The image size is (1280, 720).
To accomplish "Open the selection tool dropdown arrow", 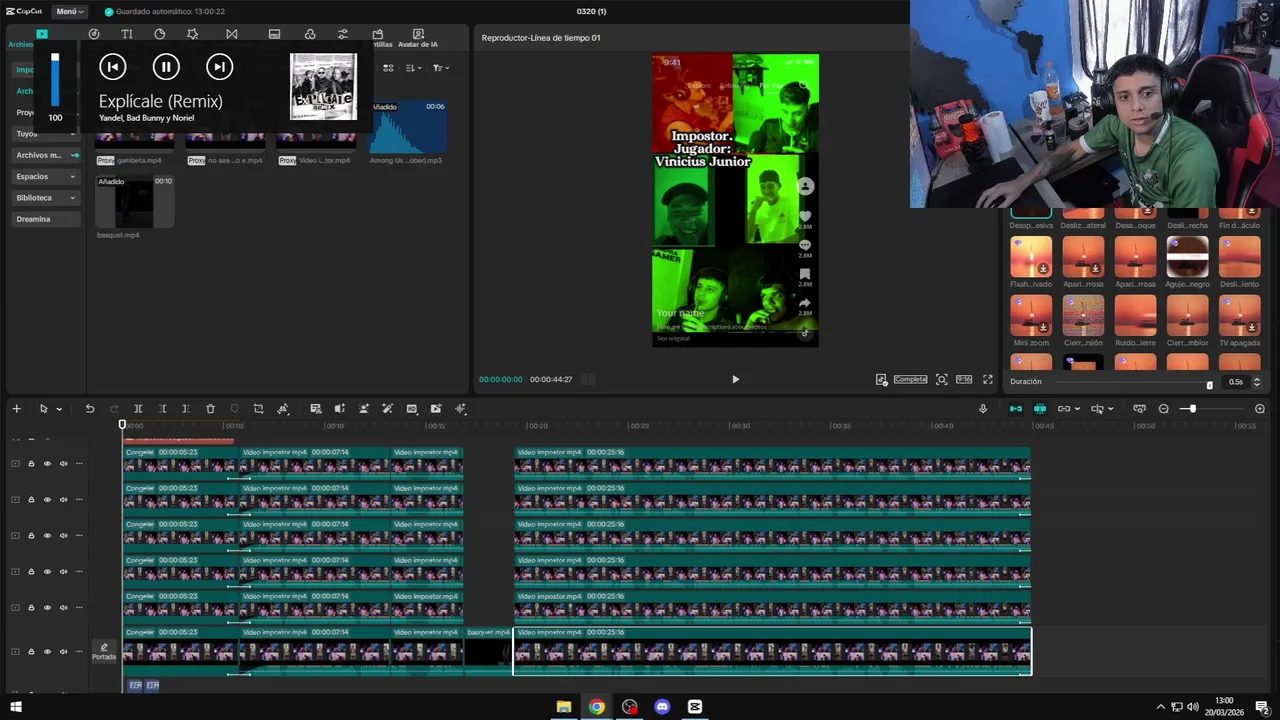I will pyautogui.click(x=59, y=409).
